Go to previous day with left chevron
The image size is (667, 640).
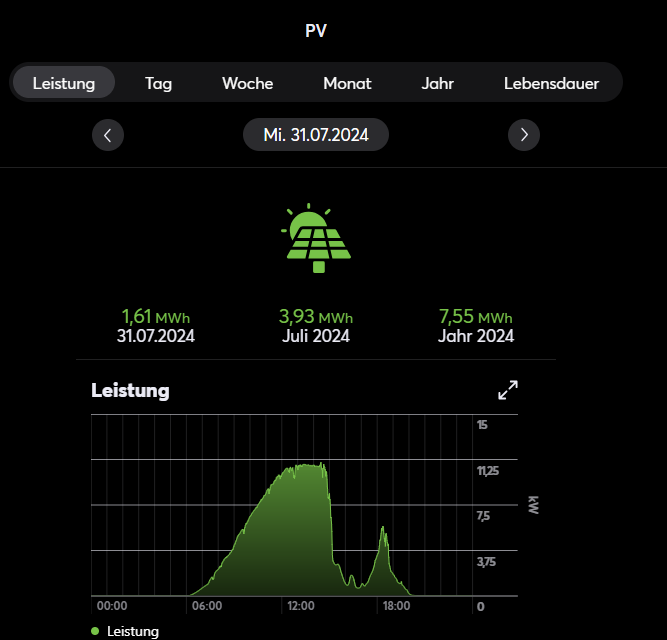click(108, 135)
